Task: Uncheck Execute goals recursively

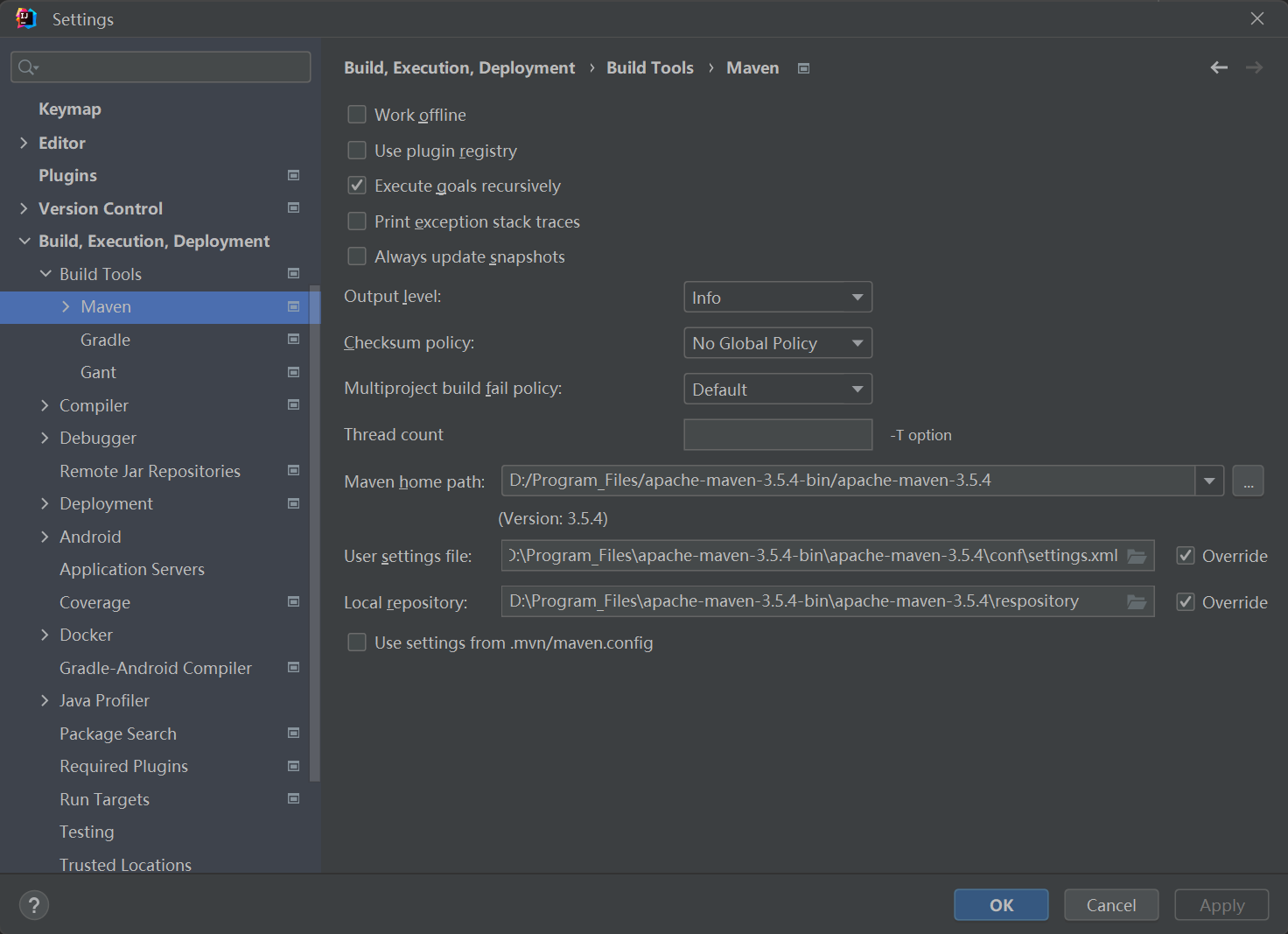Action: [357, 186]
